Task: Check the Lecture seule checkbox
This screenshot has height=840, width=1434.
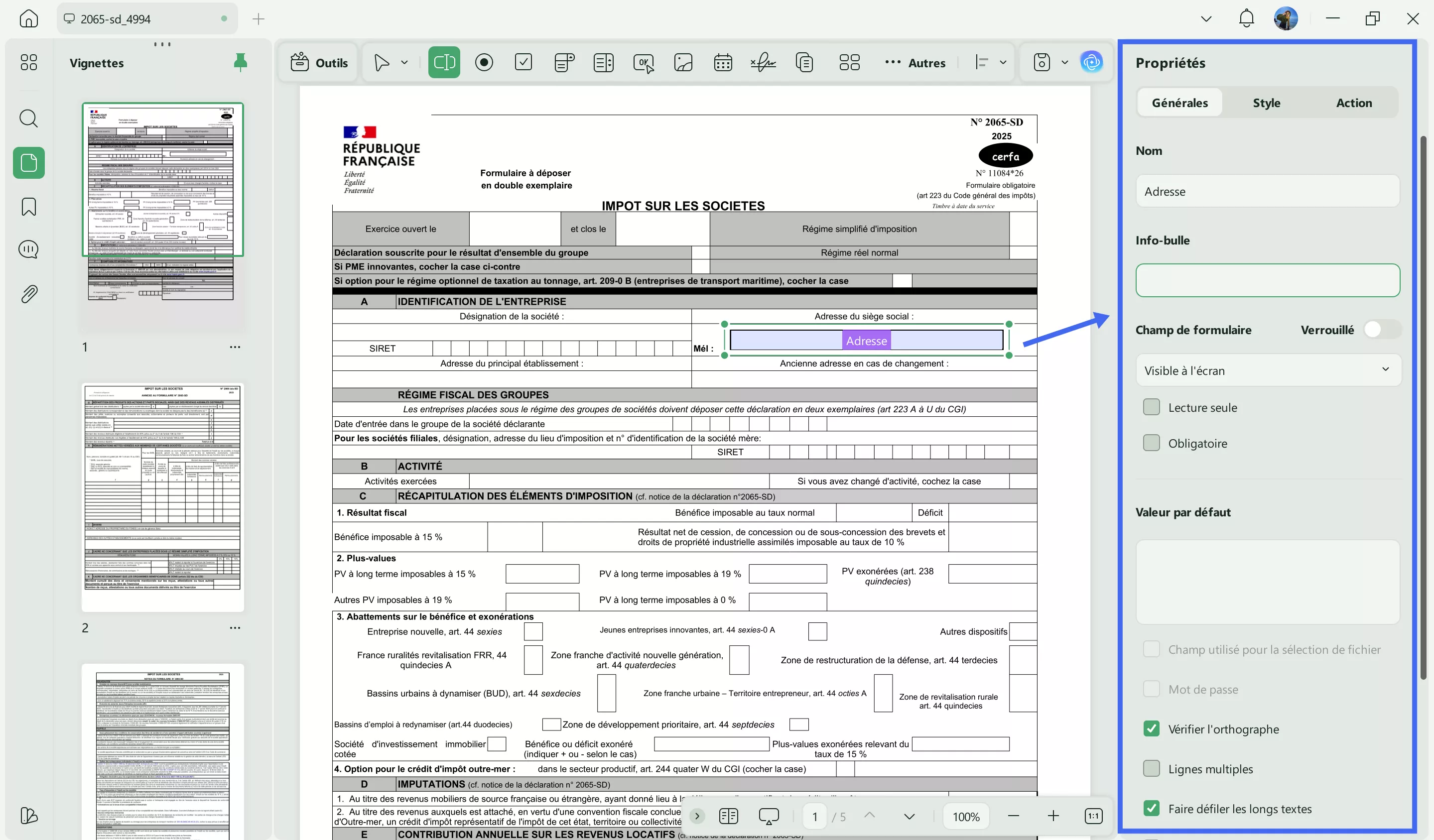Action: (1151, 407)
